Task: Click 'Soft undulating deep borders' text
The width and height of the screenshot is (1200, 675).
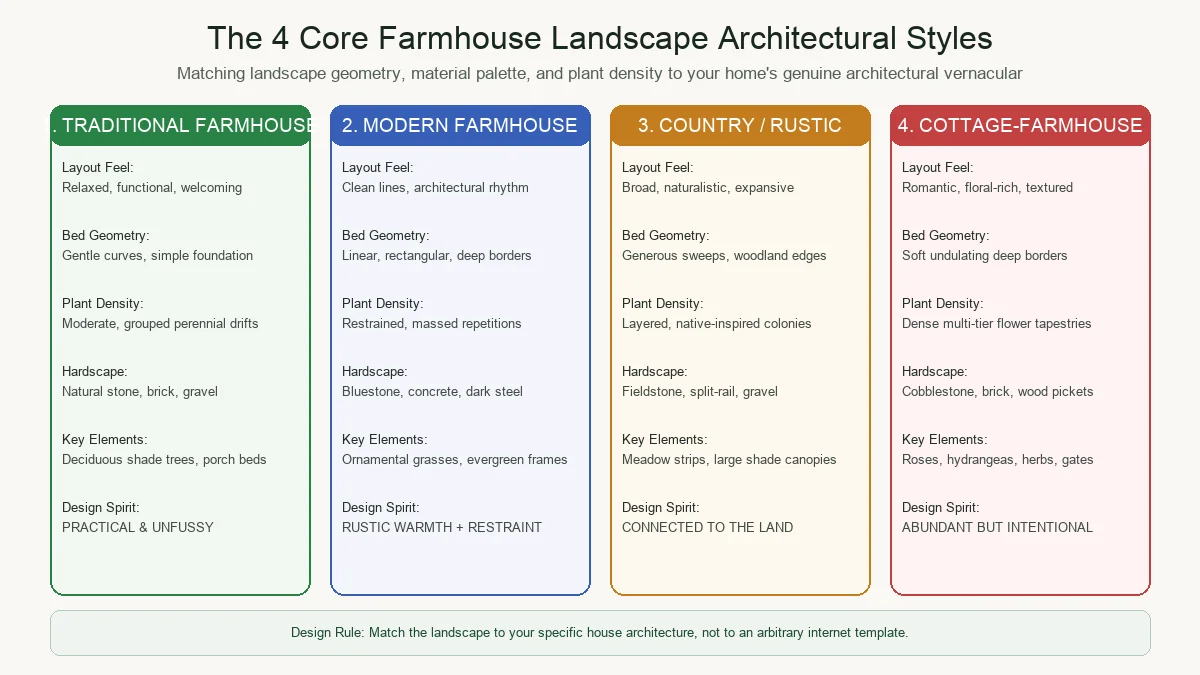Action: pos(985,255)
